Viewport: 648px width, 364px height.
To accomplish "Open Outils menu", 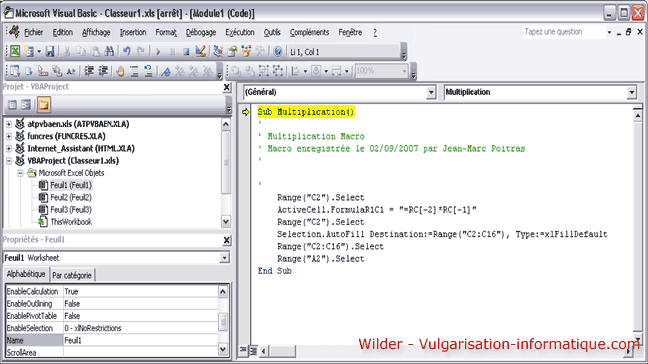I will click(x=272, y=32).
